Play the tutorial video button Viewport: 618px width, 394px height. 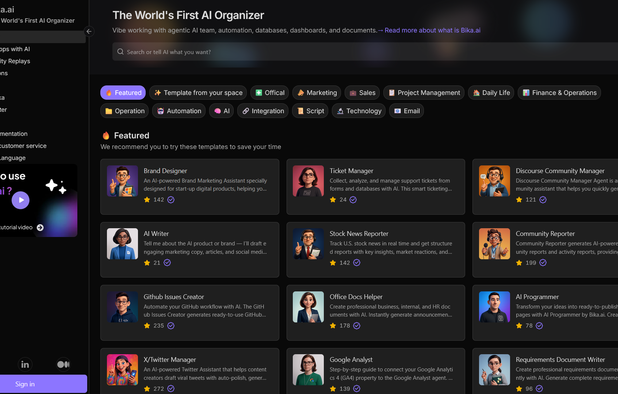20,200
